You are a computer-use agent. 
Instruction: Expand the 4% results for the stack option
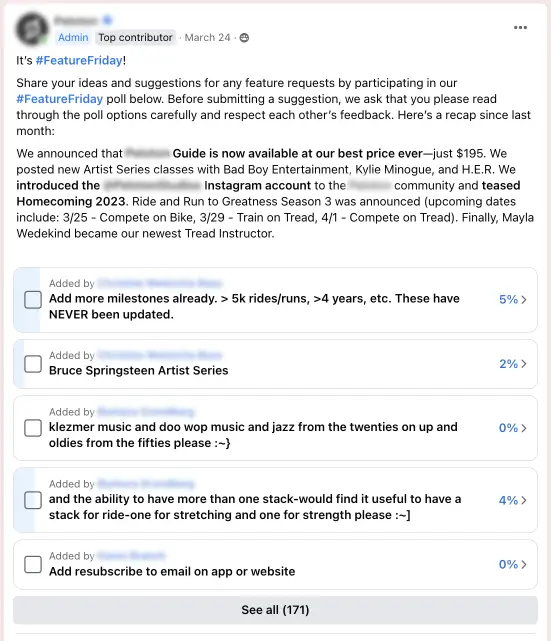513,500
